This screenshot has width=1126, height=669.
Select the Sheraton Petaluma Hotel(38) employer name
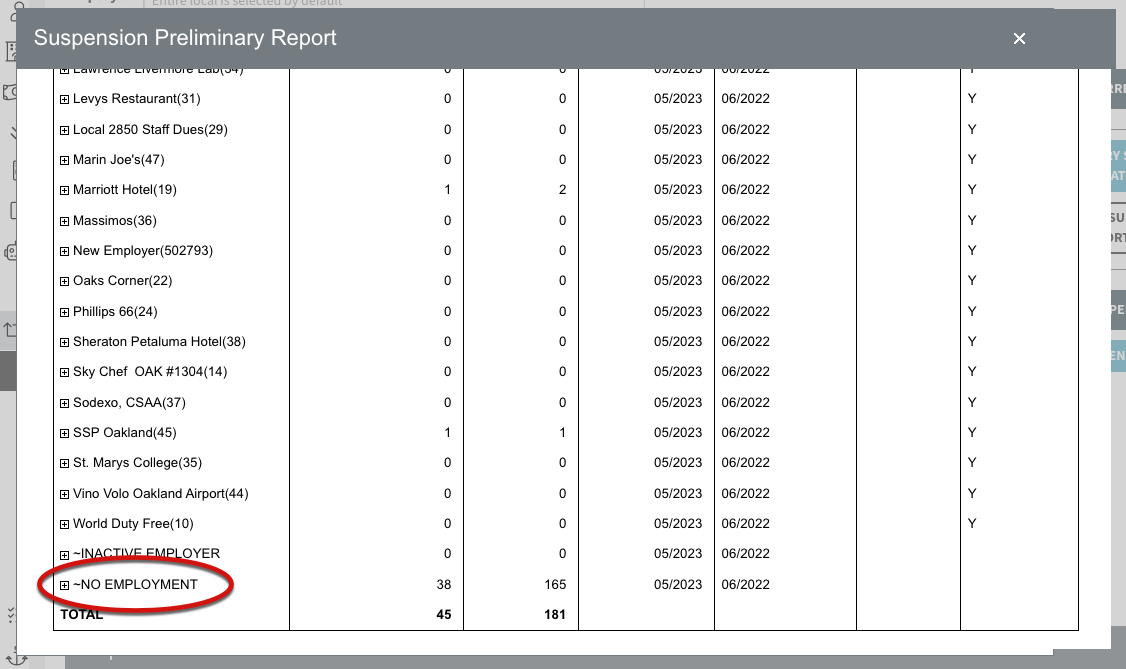(x=159, y=342)
